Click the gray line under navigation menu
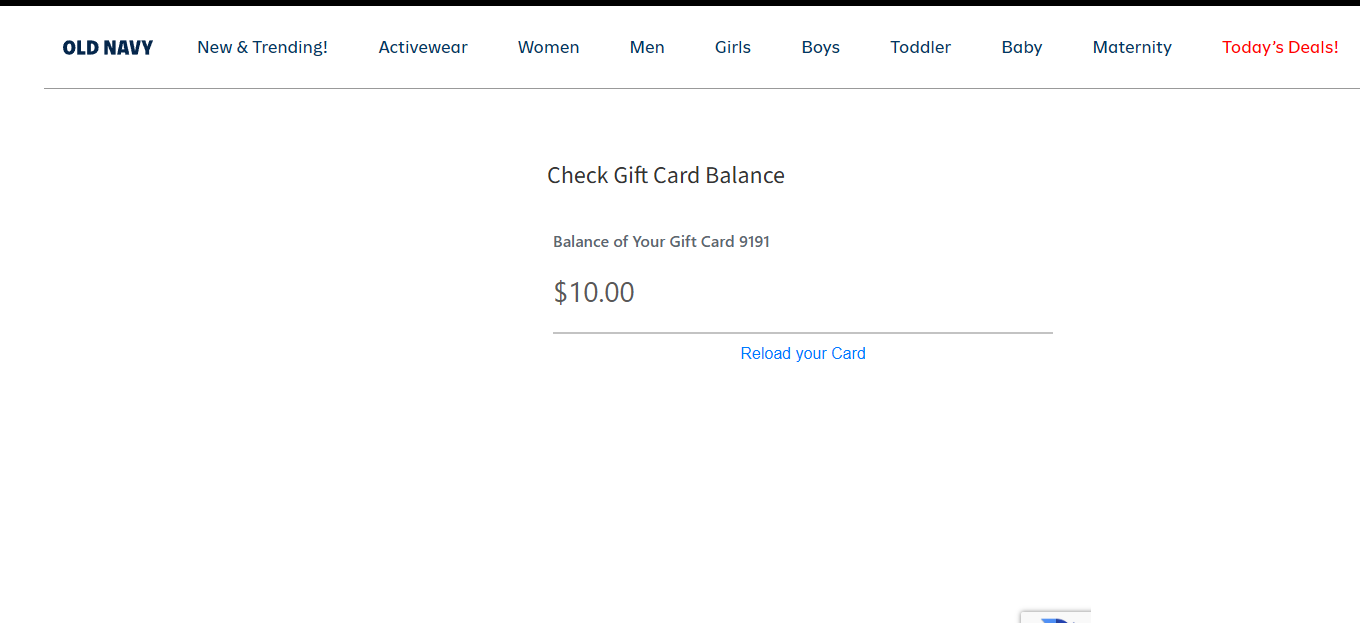Screen dimensions: 1360x623 pos(700,88)
